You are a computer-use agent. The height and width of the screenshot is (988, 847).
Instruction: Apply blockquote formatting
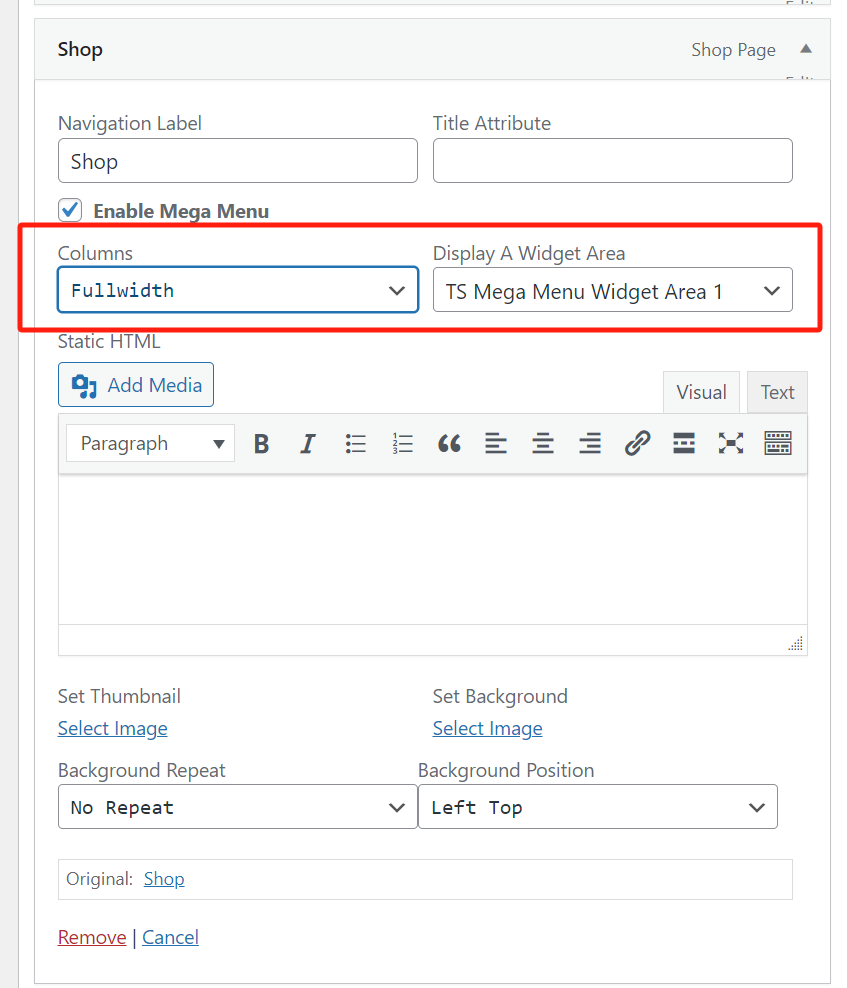[x=449, y=444]
